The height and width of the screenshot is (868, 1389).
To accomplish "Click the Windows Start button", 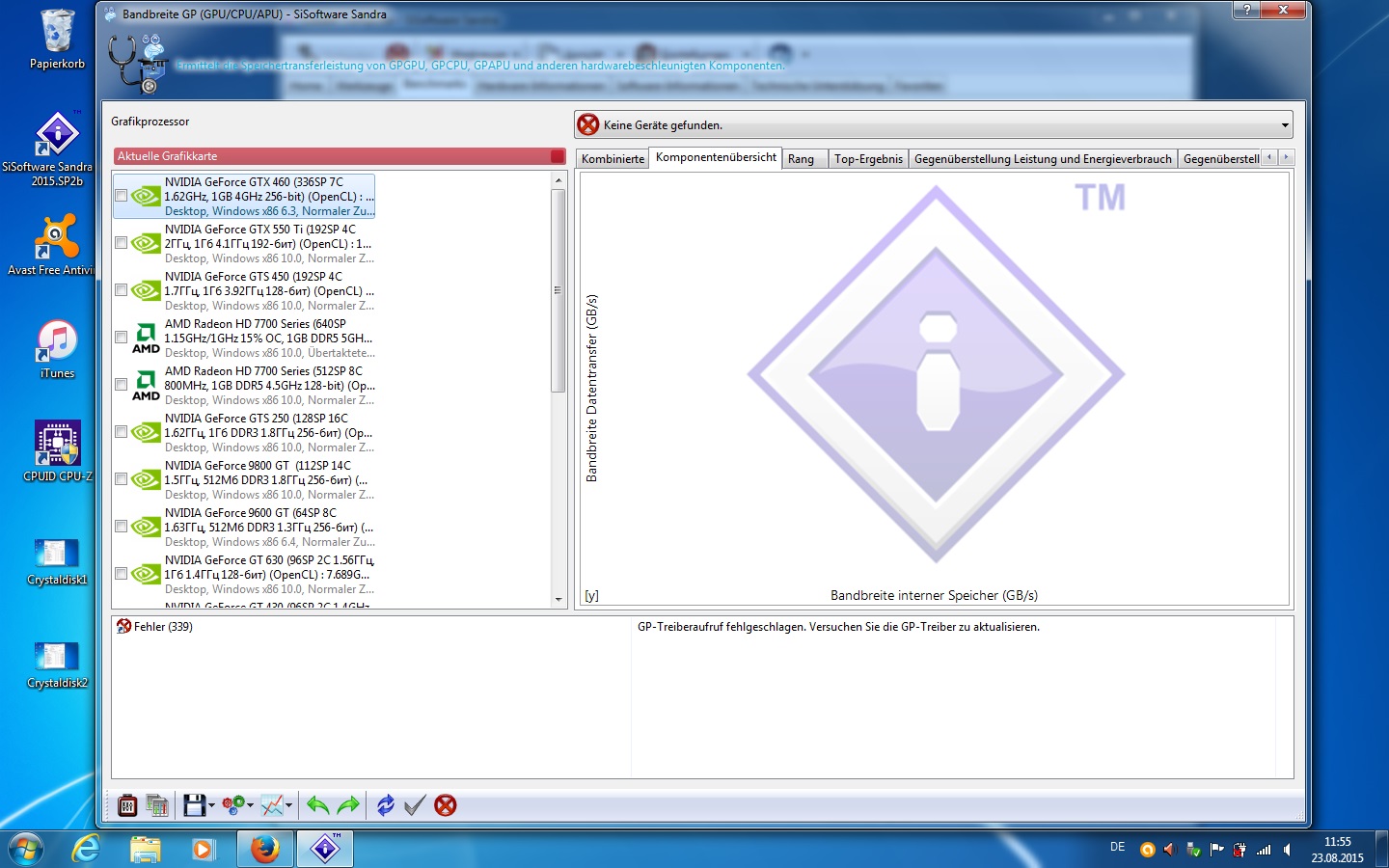I will click(x=26, y=850).
